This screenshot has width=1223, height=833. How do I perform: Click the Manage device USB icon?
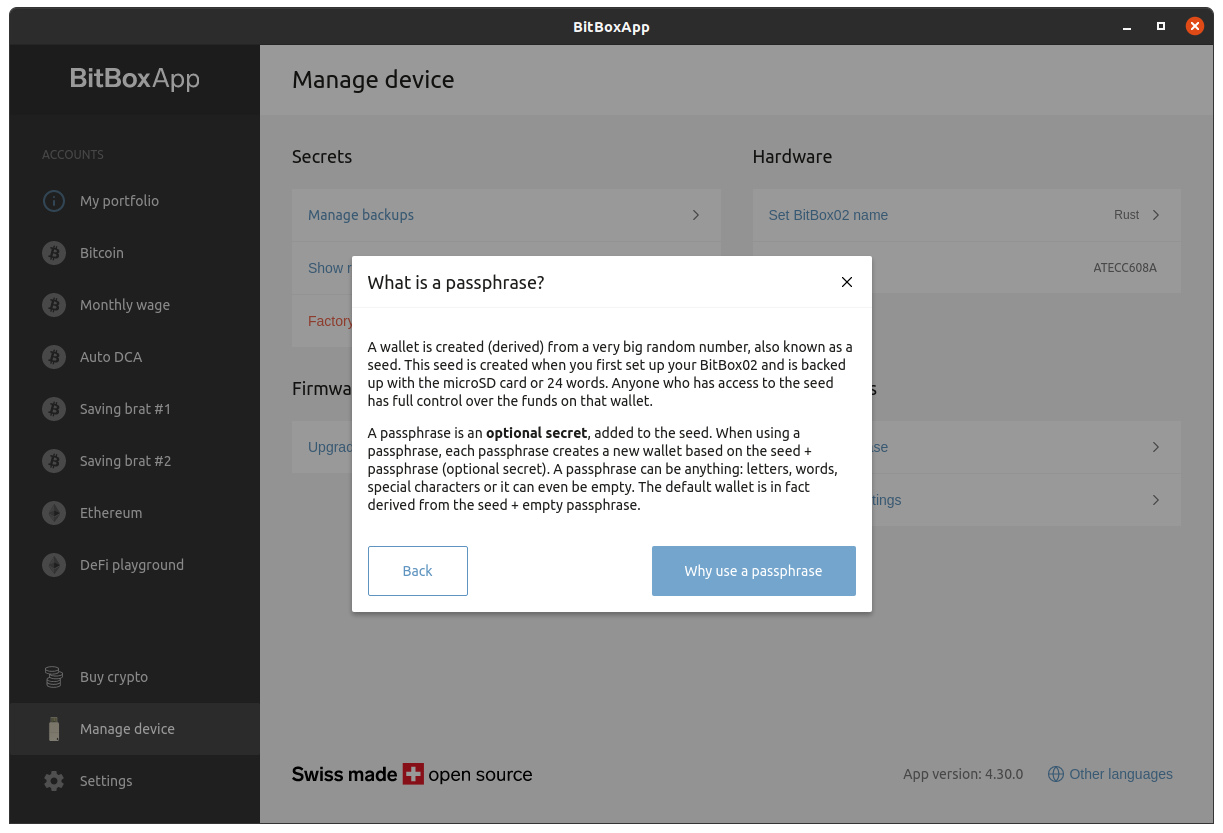pos(54,729)
